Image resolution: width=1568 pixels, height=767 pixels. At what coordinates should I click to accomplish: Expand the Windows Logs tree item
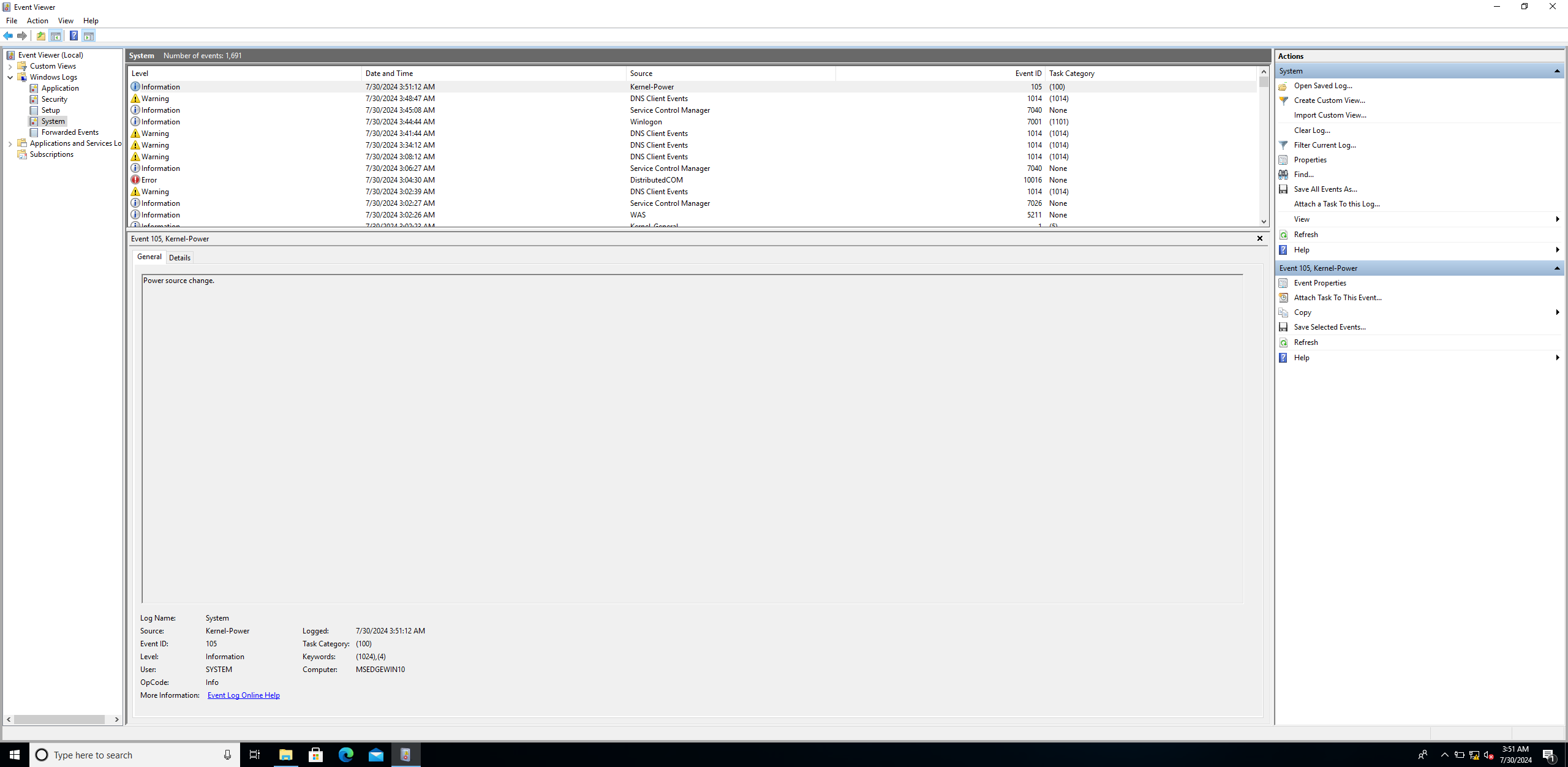(10, 77)
